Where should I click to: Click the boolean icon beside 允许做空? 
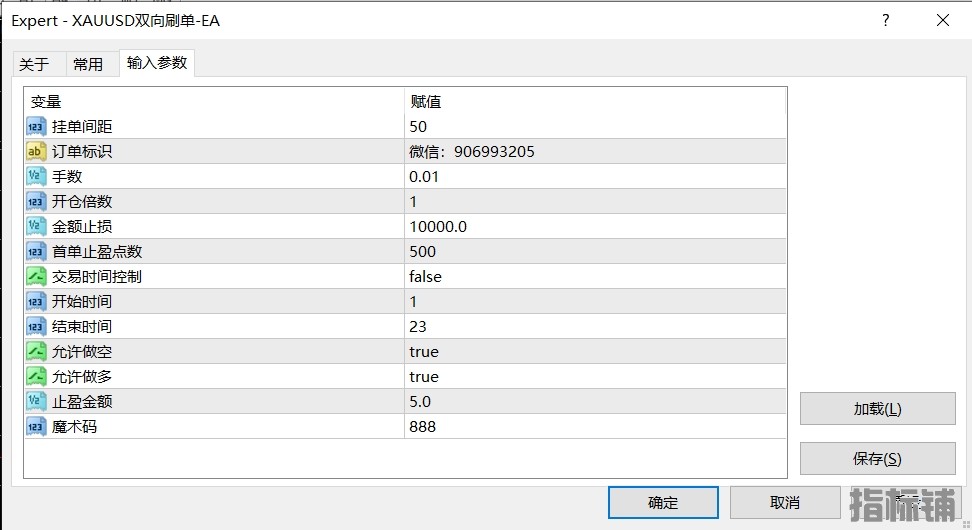(36, 351)
